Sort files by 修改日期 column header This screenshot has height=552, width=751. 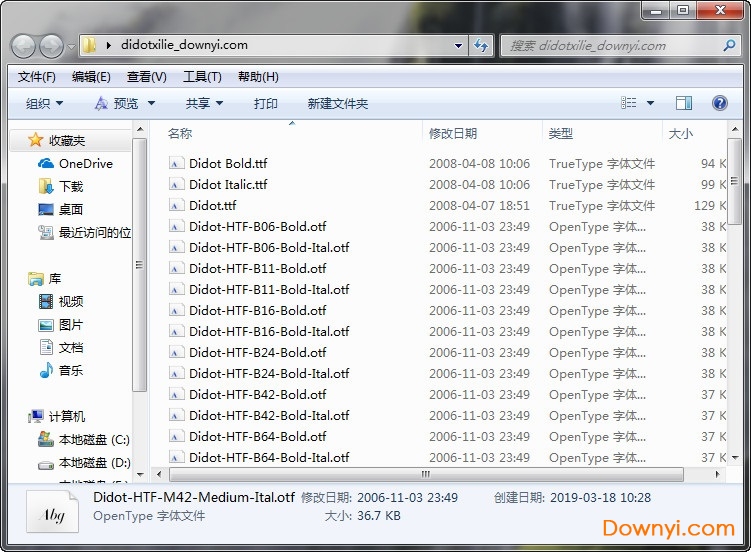click(x=453, y=133)
